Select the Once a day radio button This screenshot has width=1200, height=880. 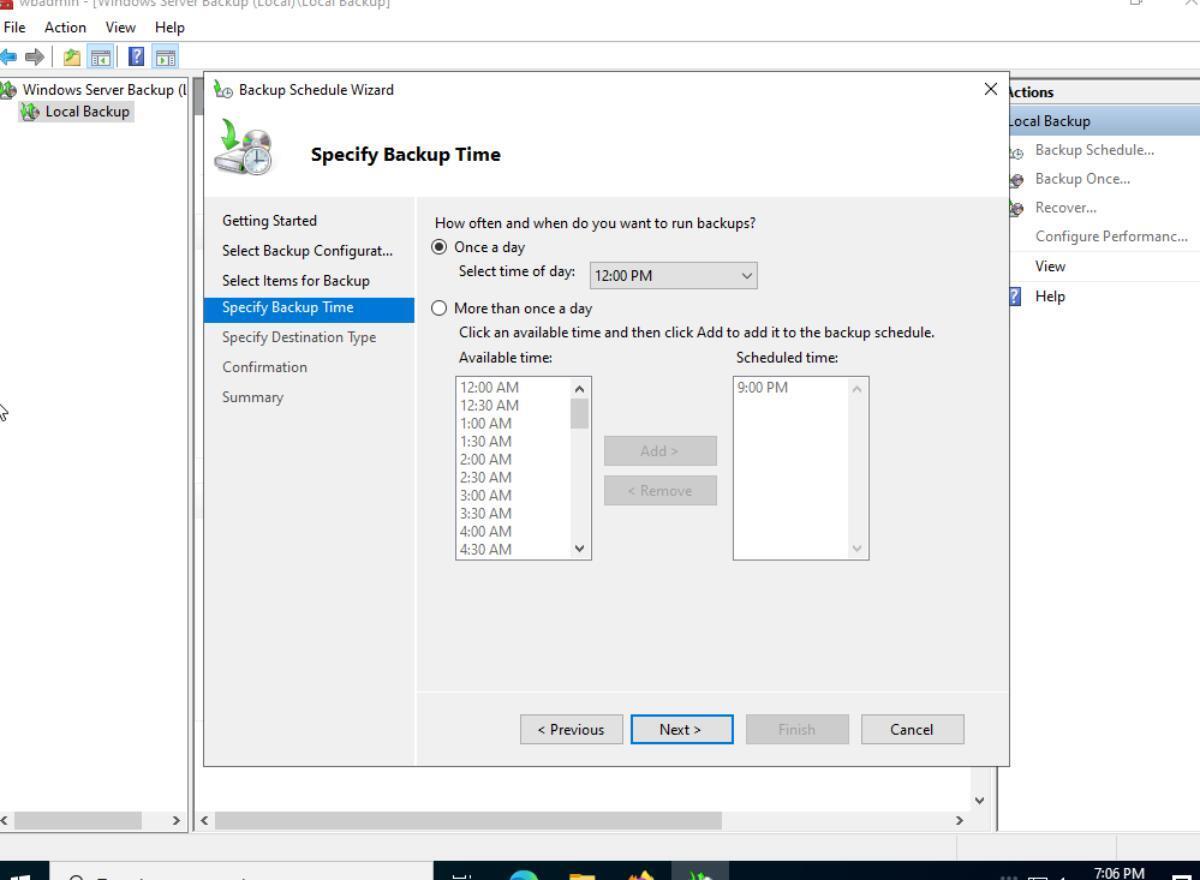438,247
